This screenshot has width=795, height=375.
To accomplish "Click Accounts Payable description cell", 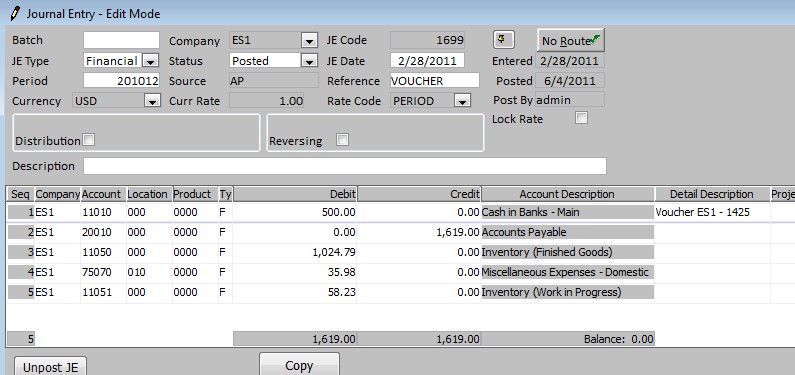I will [x=567, y=233].
